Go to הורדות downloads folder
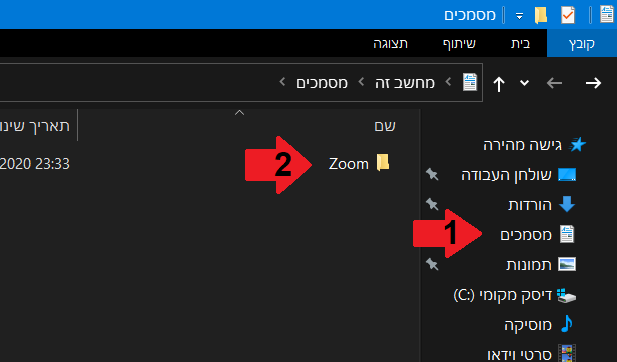This screenshot has width=617, height=362. (x=541, y=205)
